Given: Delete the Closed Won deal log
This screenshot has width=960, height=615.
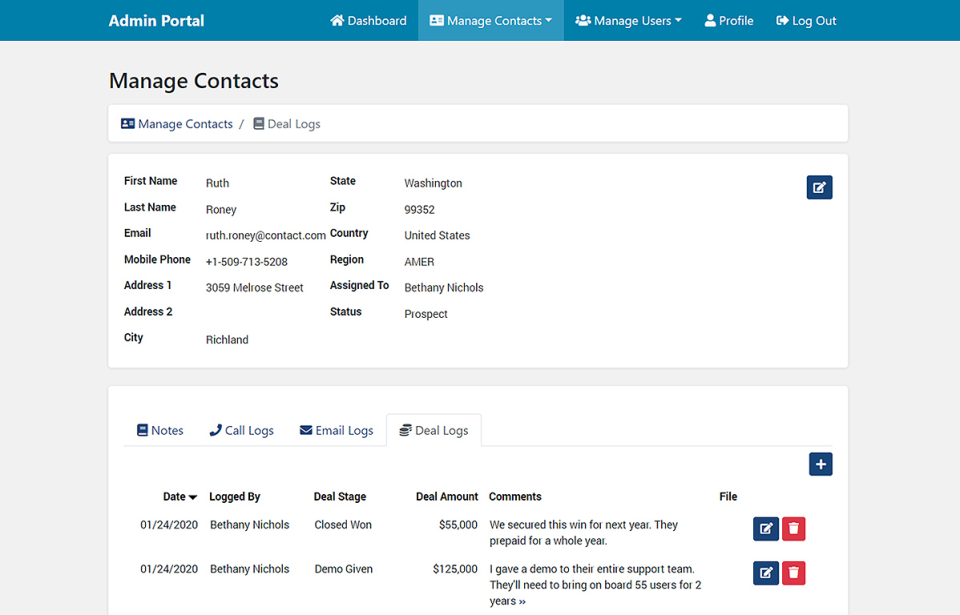Looking at the screenshot, I should (x=793, y=528).
